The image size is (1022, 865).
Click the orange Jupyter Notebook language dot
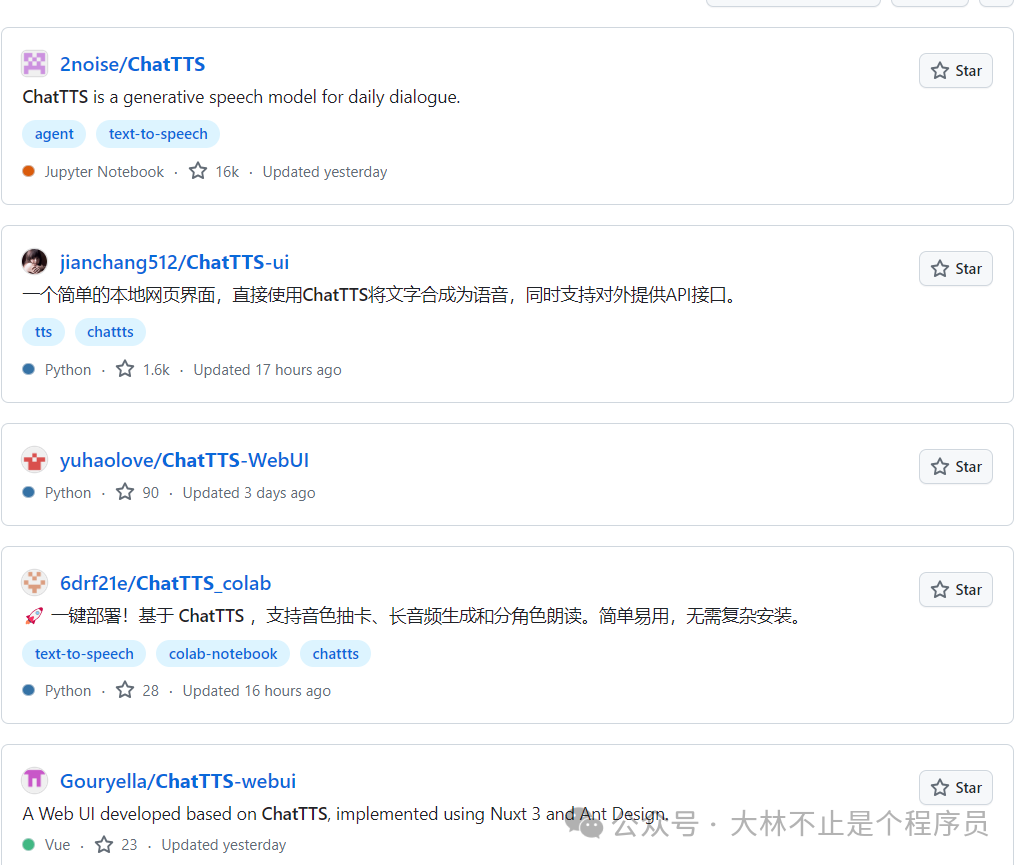click(x=29, y=171)
